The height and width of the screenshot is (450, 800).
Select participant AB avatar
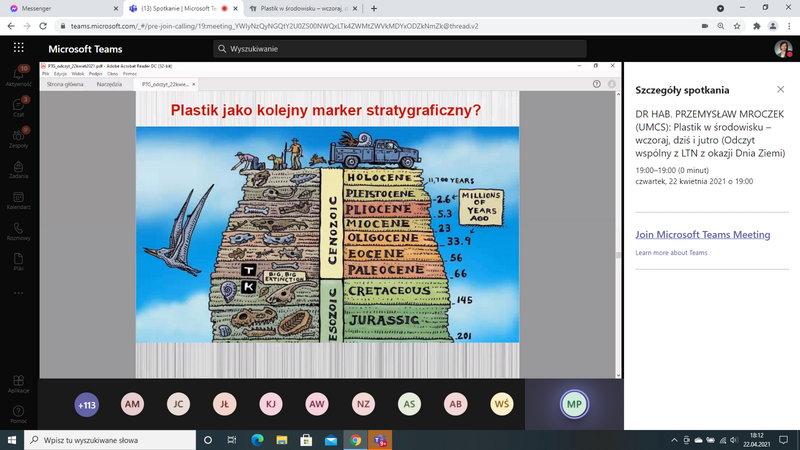[456, 404]
